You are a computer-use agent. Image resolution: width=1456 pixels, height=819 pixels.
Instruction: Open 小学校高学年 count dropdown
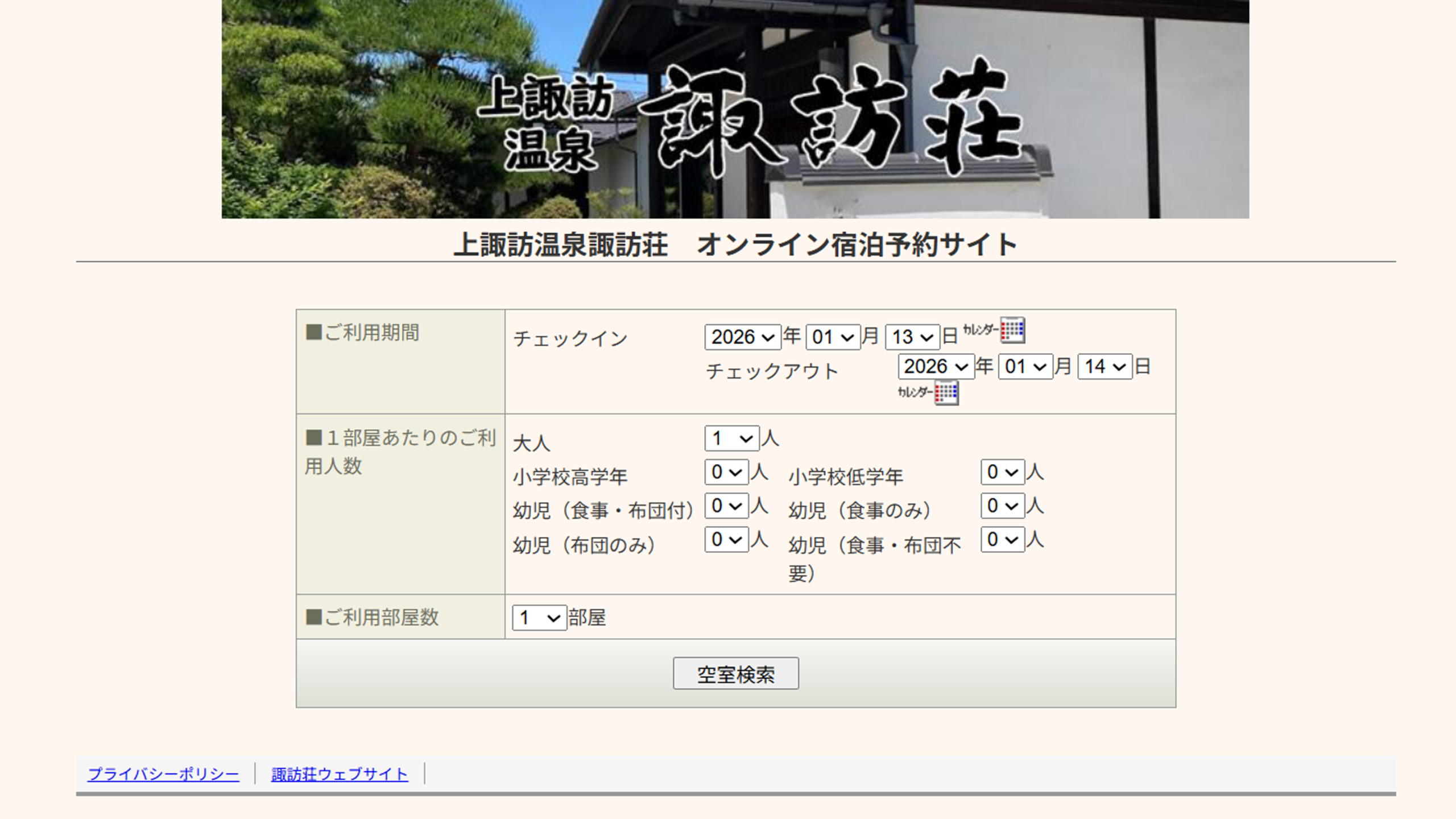pyautogui.click(x=726, y=472)
